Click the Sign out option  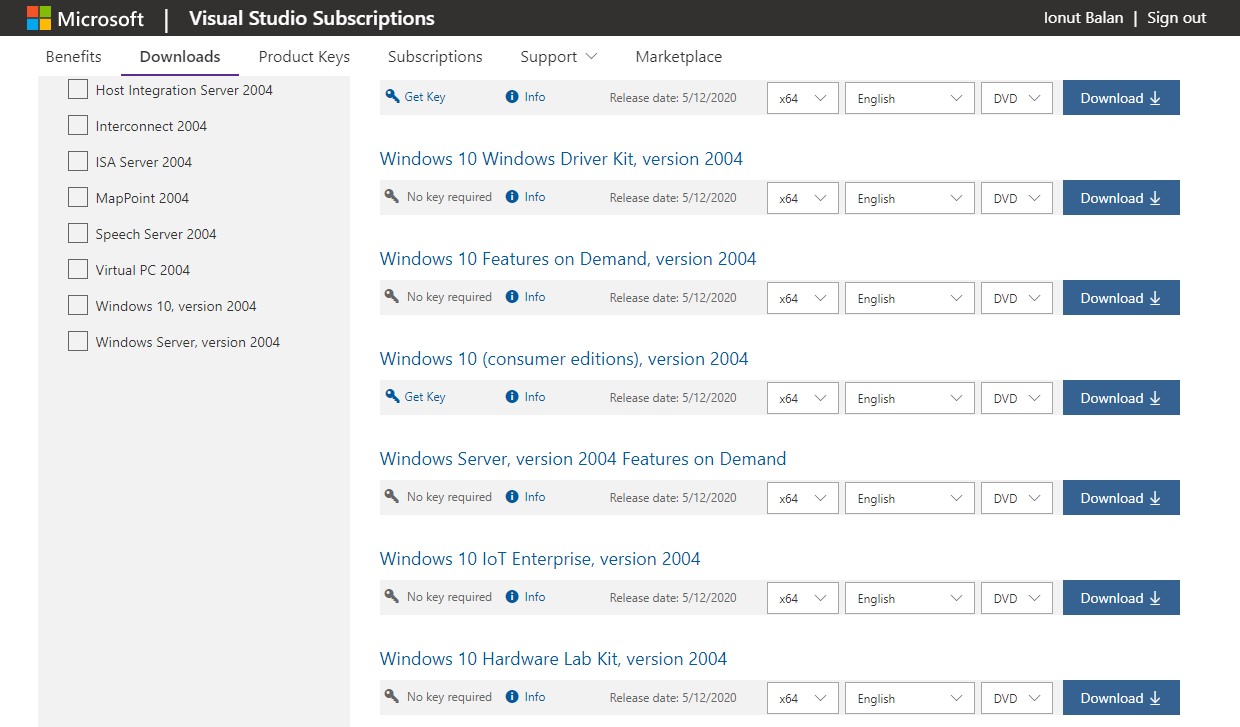1176,18
